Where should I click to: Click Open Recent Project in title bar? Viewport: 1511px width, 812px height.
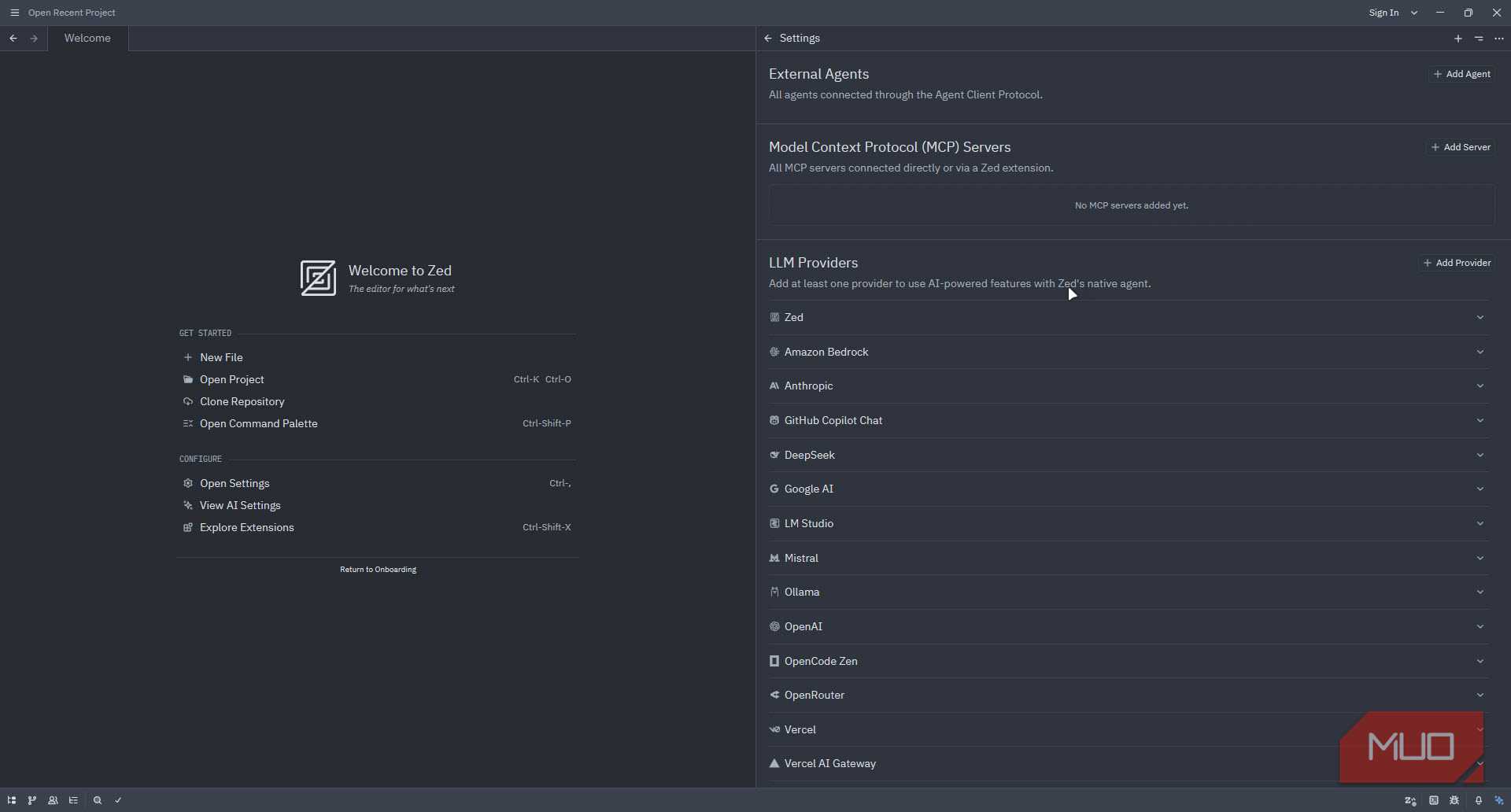(72, 13)
